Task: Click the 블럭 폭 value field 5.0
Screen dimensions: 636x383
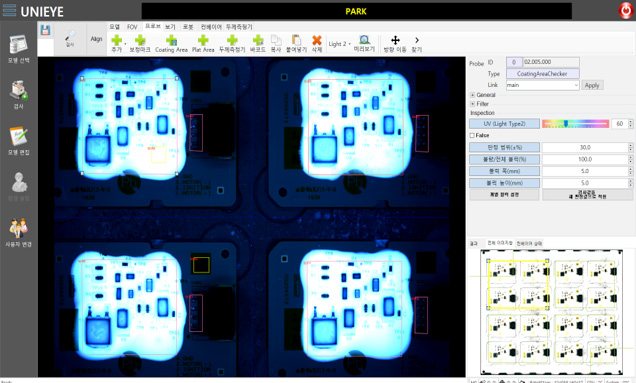Action: pyautogui.click(x=585, y=171)
